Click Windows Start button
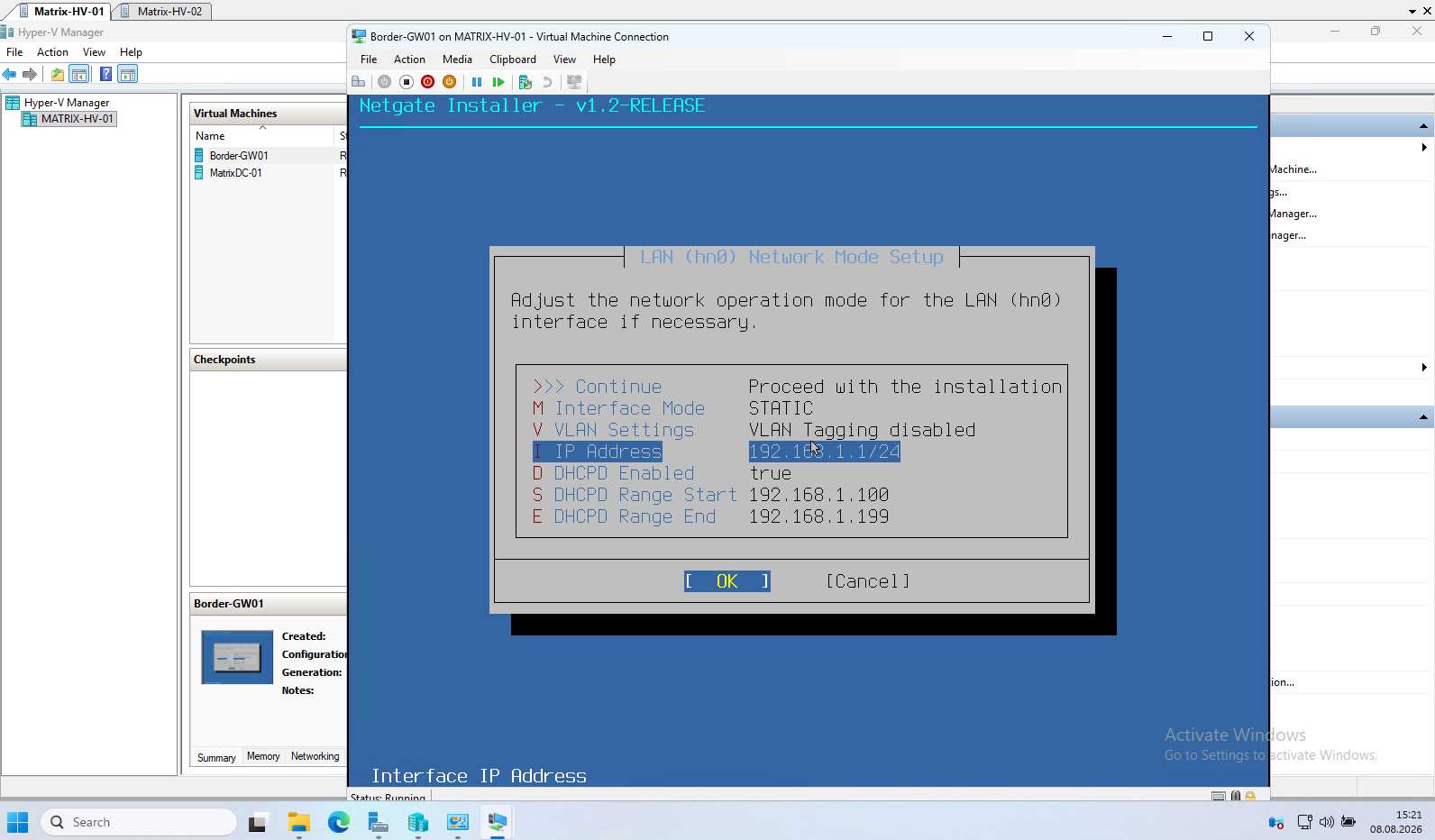Image resolution: width=1435 pixels, height=840 pixels. pos(18,822)
